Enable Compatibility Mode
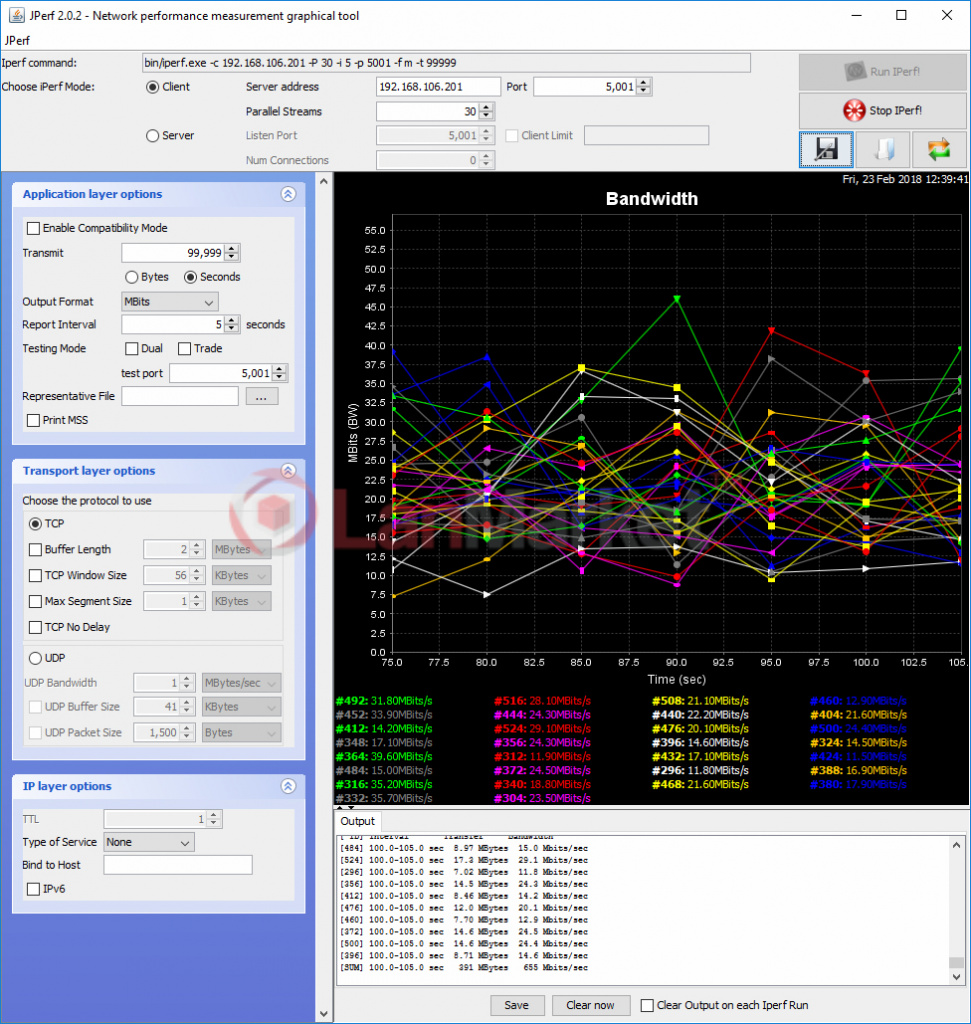The height and width of the screenshot is (1024, 971). tap(35, 228)
